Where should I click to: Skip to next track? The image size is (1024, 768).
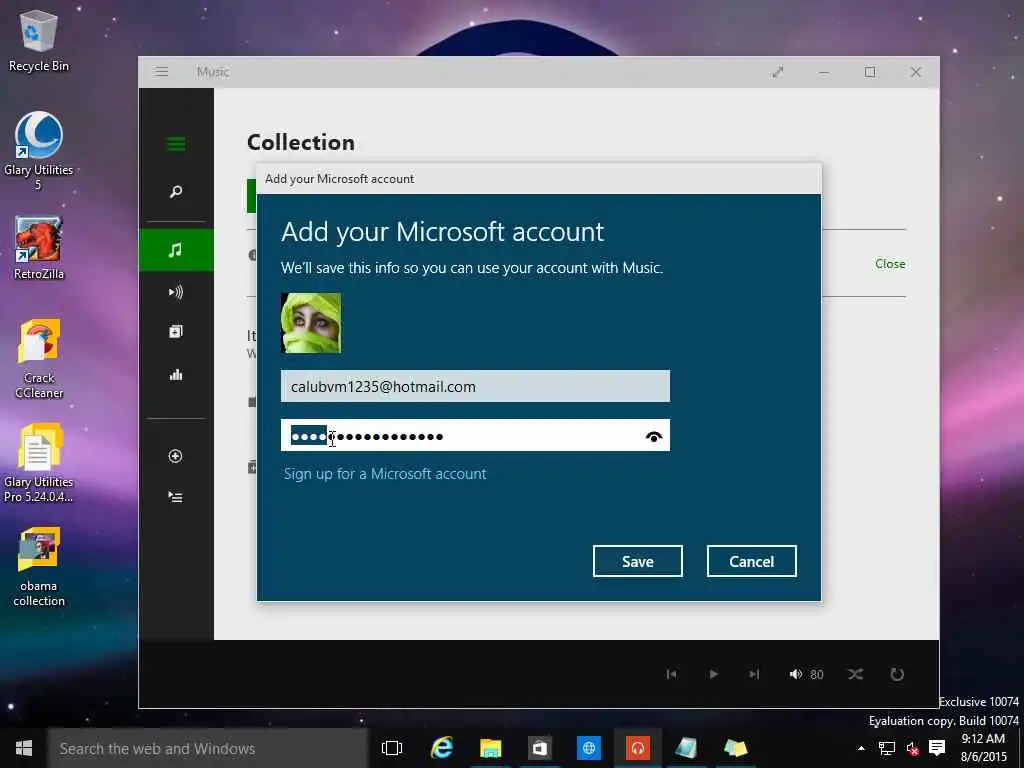pyautogui.click(x=754, y=674)
